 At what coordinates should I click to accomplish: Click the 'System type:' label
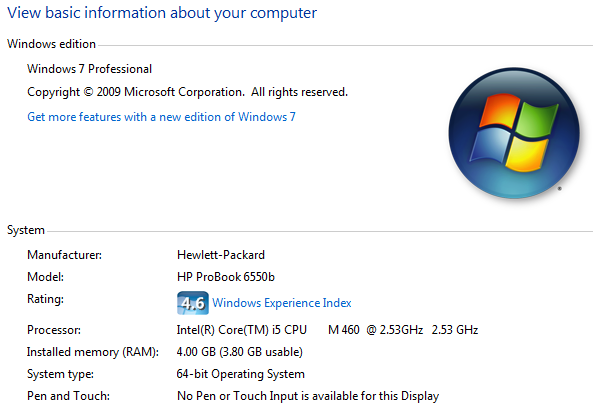tap(60, 374)
